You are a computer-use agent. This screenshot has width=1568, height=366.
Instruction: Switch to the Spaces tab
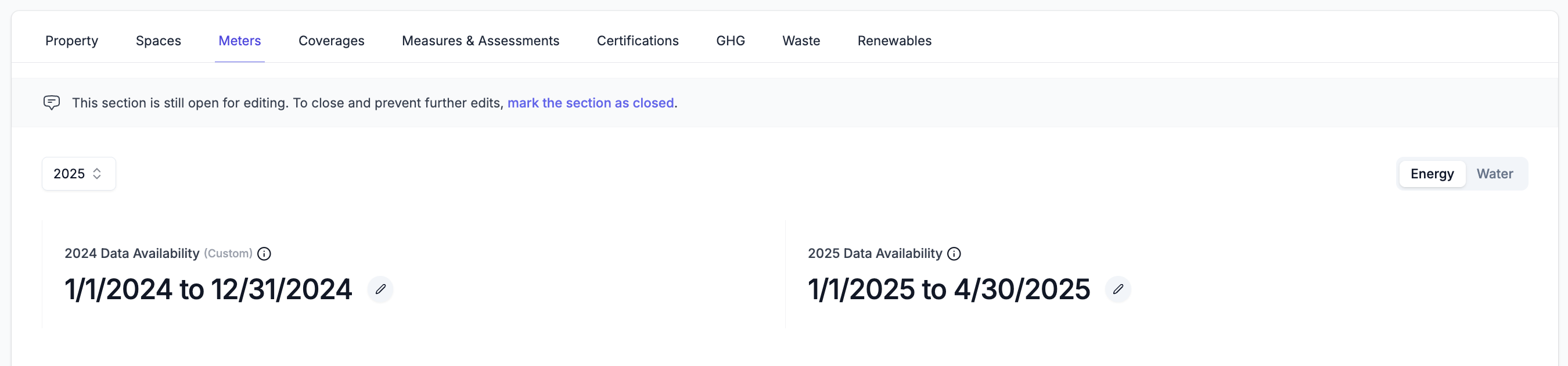[x=159, y=41]
